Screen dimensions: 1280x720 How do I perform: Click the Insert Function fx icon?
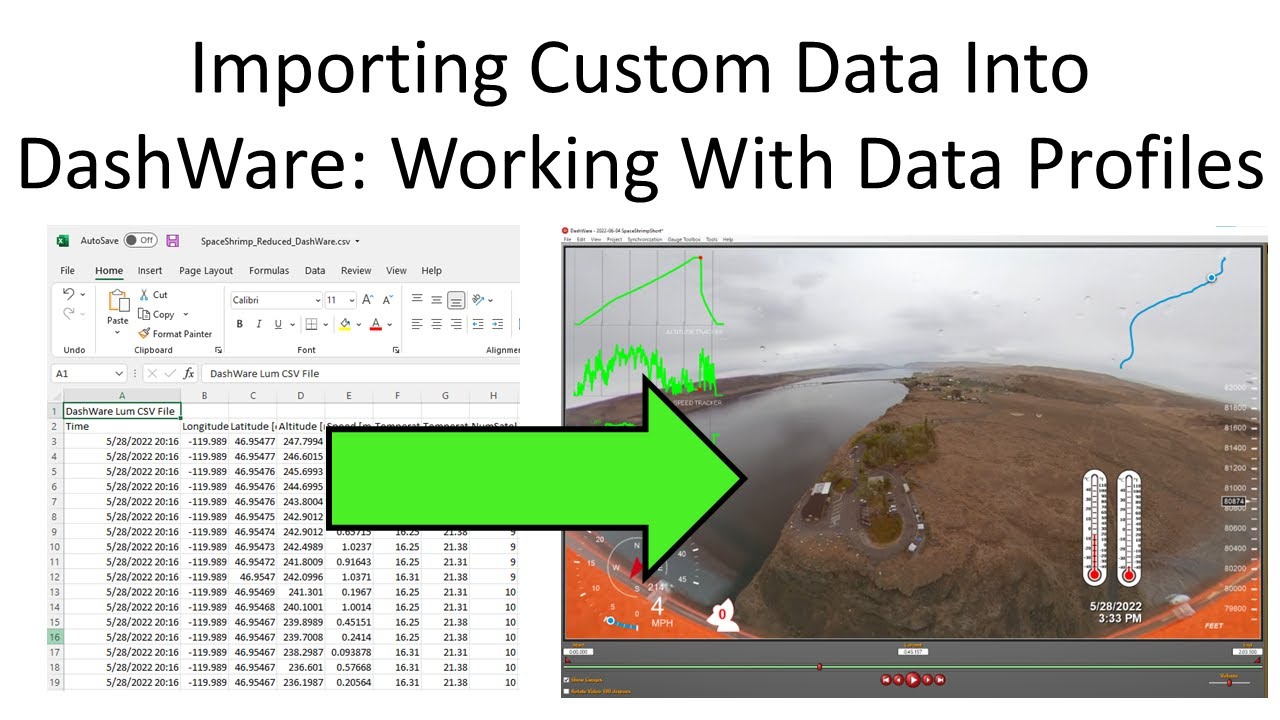pyautogui.click(x=188, y=374)
